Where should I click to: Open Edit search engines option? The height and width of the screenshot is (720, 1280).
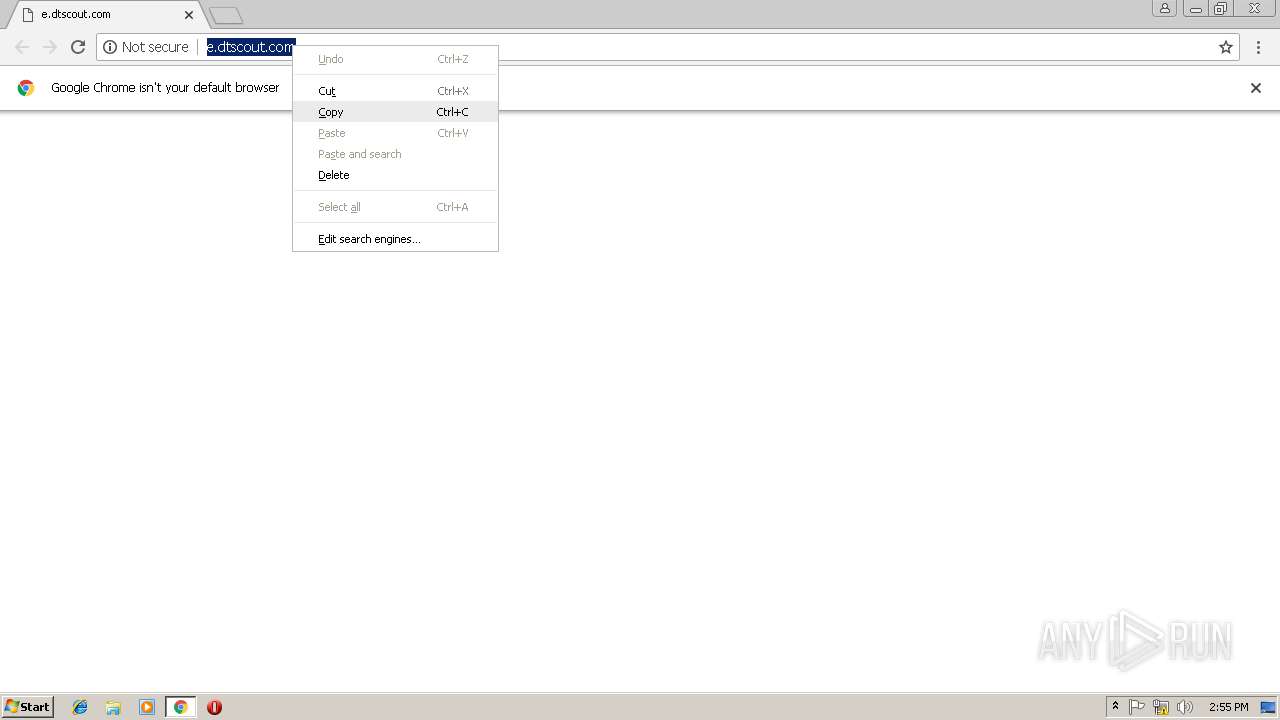coord(395,239)
